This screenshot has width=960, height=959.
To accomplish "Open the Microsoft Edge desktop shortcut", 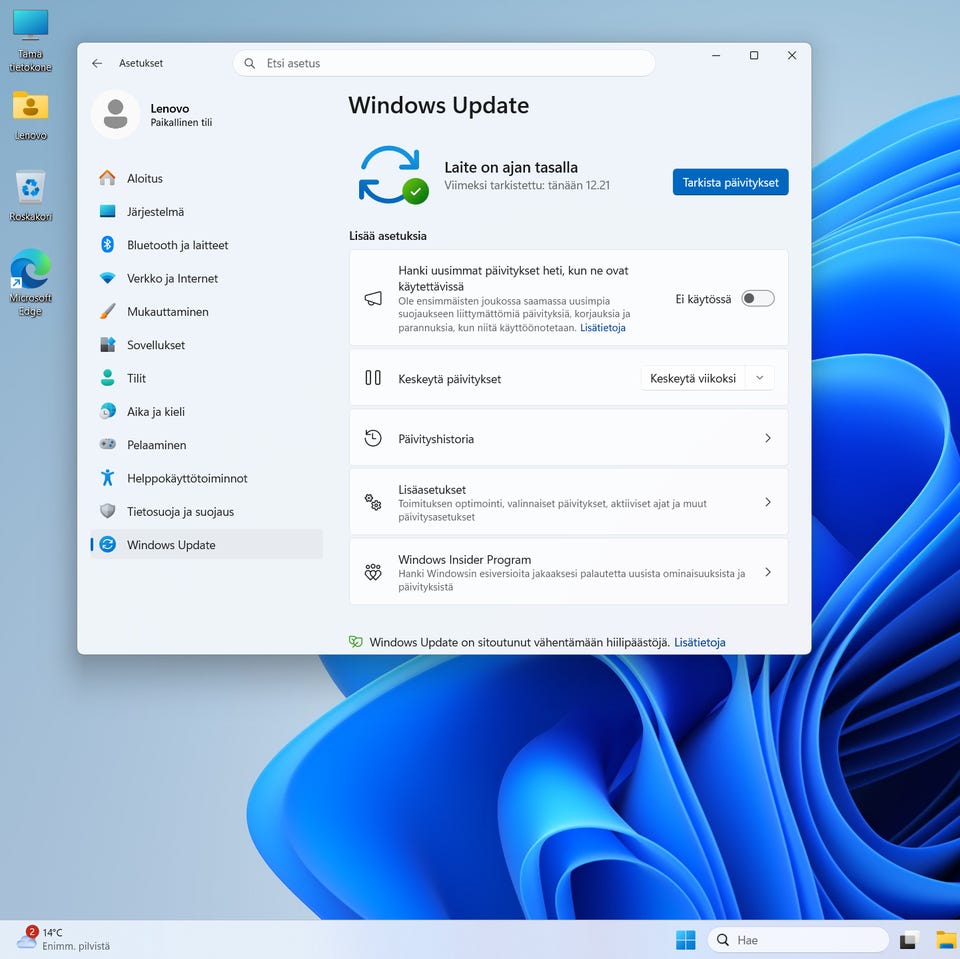I will click(x=30, y=282).
